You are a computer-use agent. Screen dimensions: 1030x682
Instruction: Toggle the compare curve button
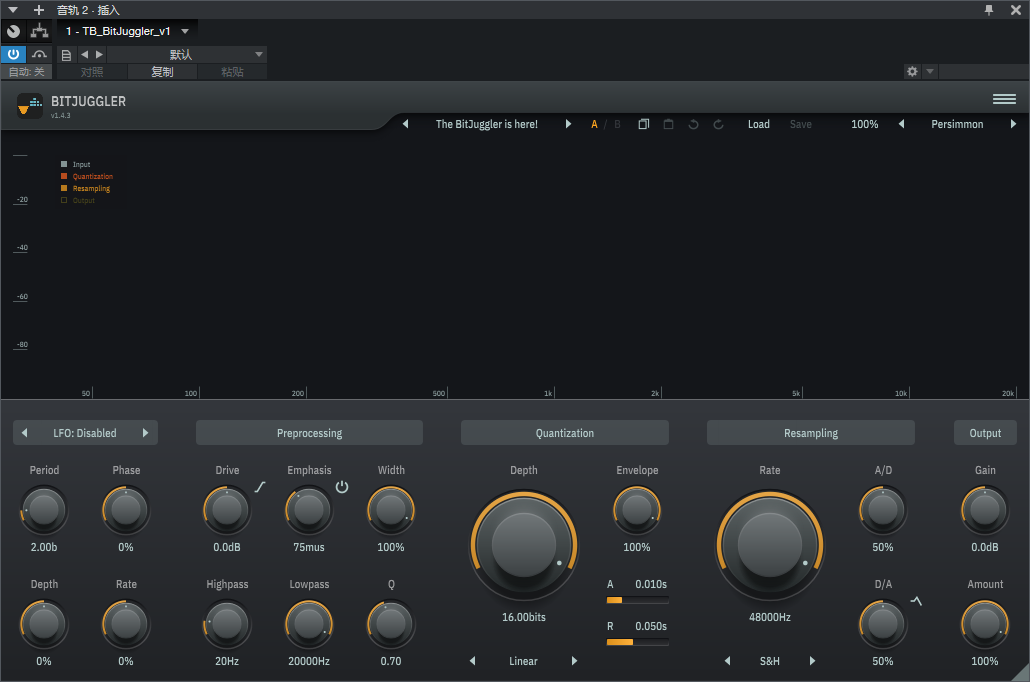point(39,54)
